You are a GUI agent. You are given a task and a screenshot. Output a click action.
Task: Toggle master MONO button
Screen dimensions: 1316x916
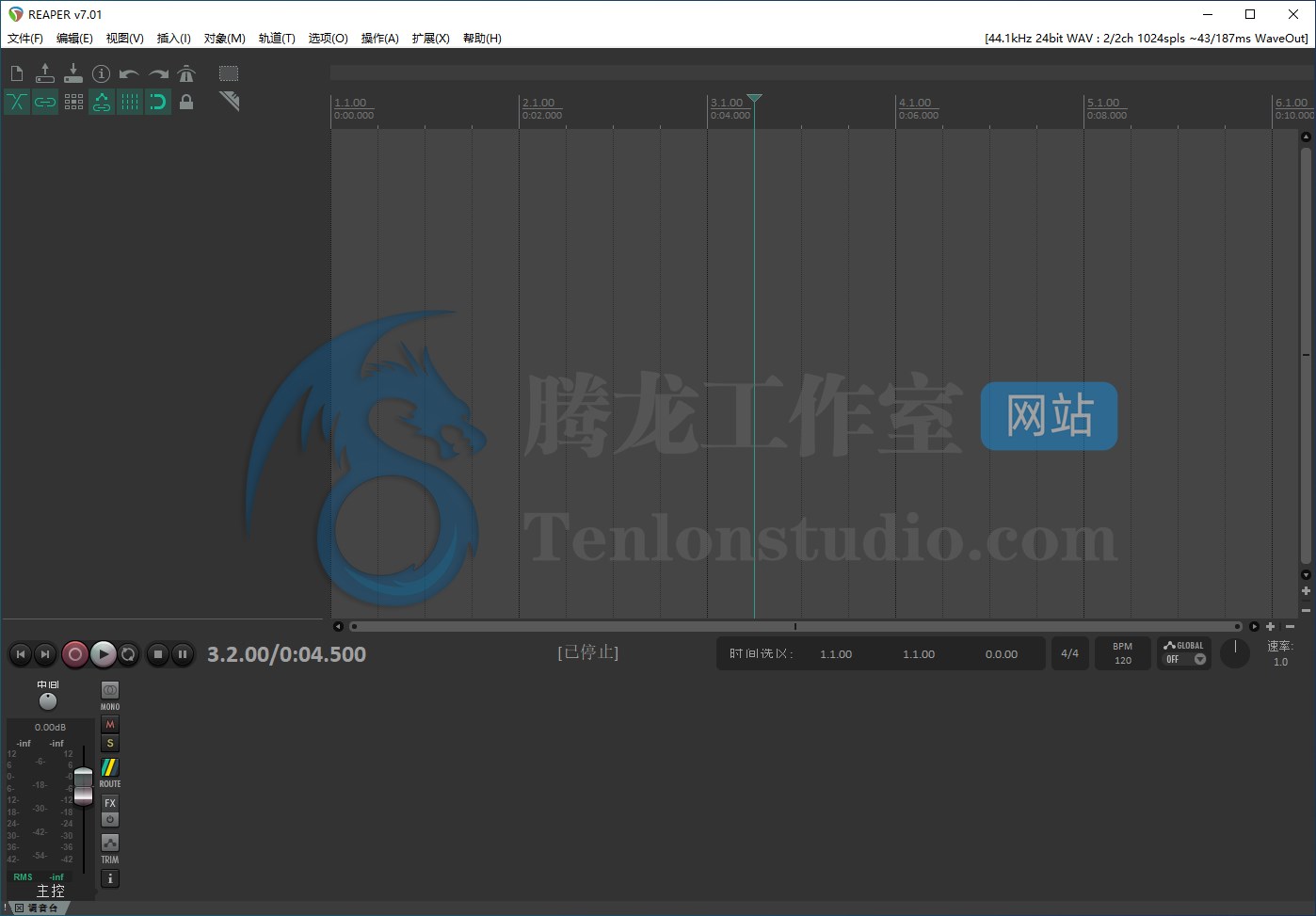coord(110,690)
